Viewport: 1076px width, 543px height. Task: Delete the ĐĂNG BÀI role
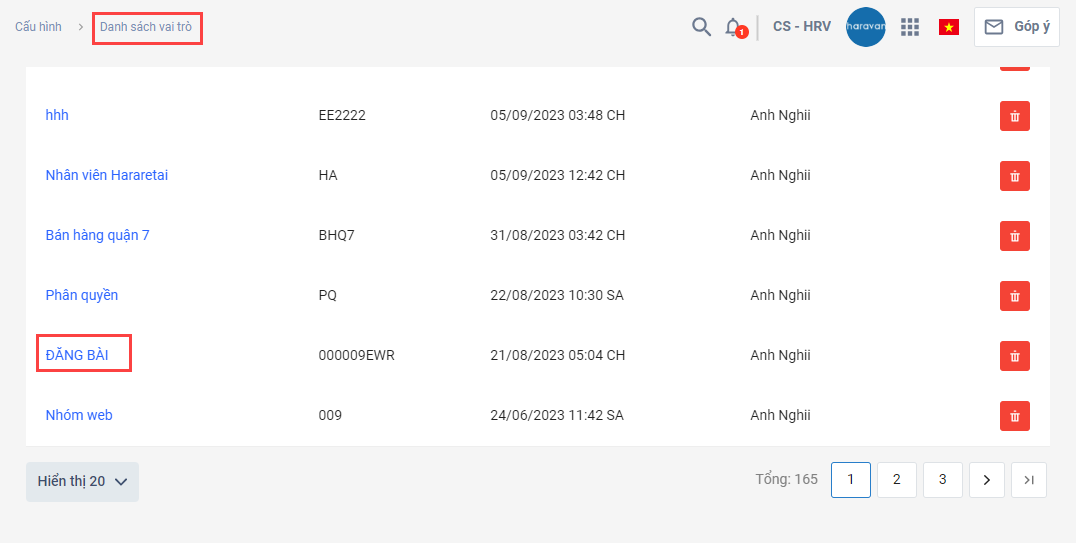coord(1014,356)
